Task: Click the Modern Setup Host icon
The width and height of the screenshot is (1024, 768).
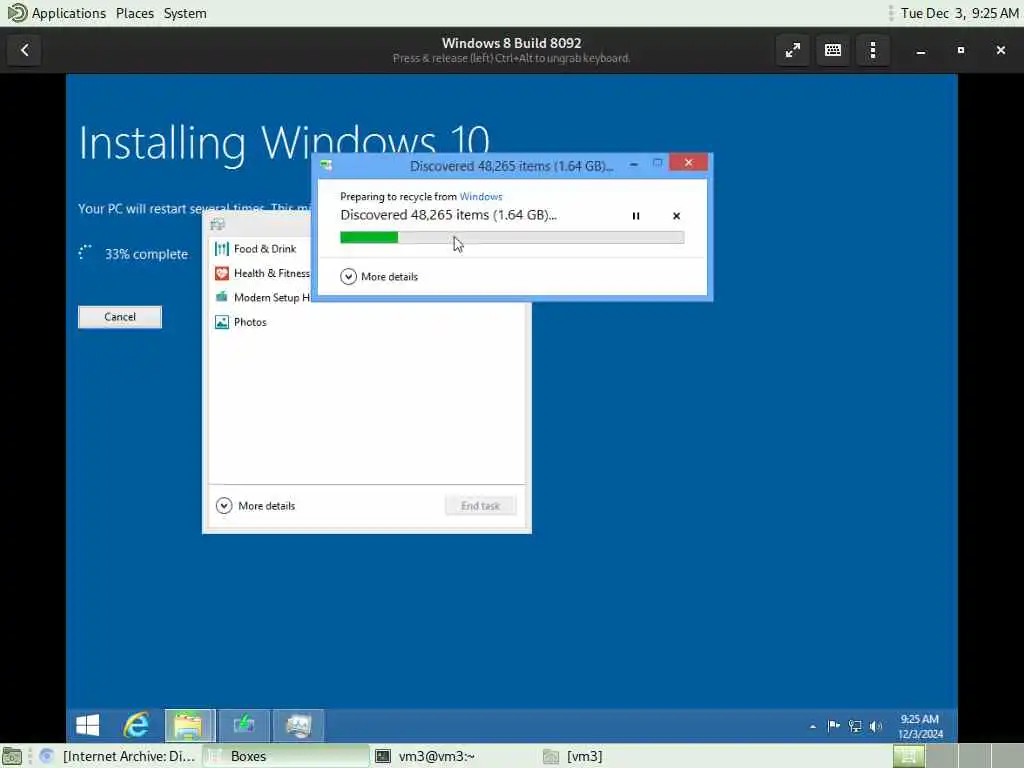Action: click(x=222, y=297)
